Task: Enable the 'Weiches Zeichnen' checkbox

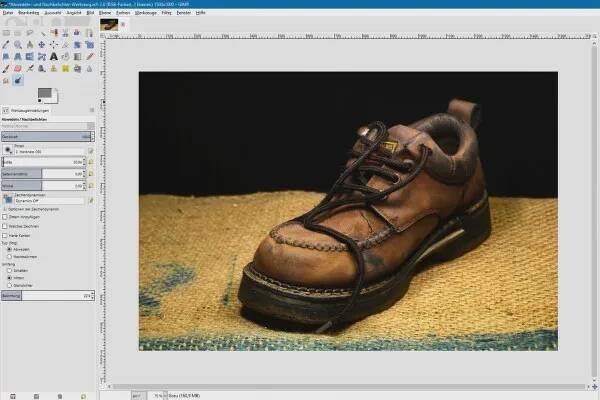Action: pyautogui.click(x=5, y=226)
